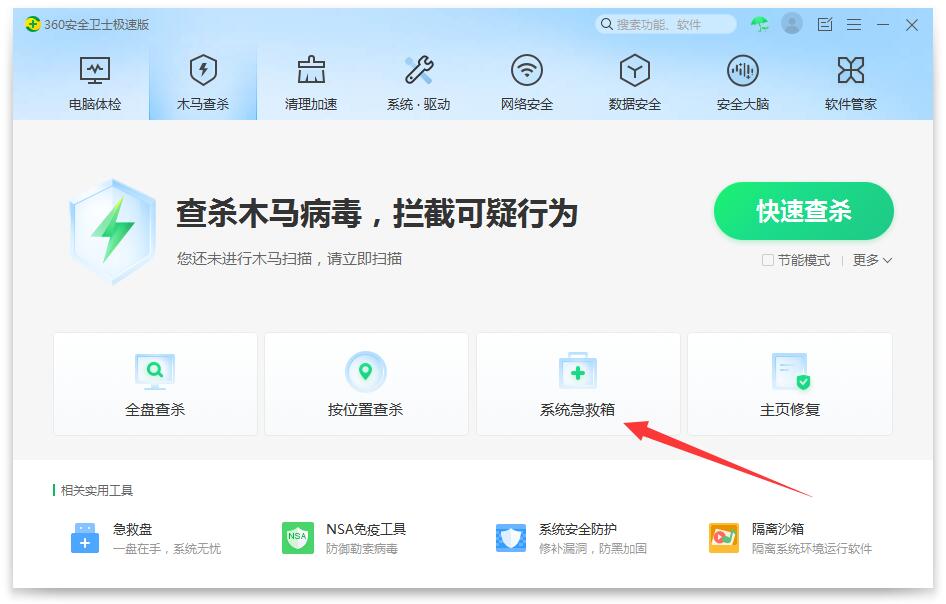
Task: Open 隔离沙箱 link
Action: click(x=778, y=529)
